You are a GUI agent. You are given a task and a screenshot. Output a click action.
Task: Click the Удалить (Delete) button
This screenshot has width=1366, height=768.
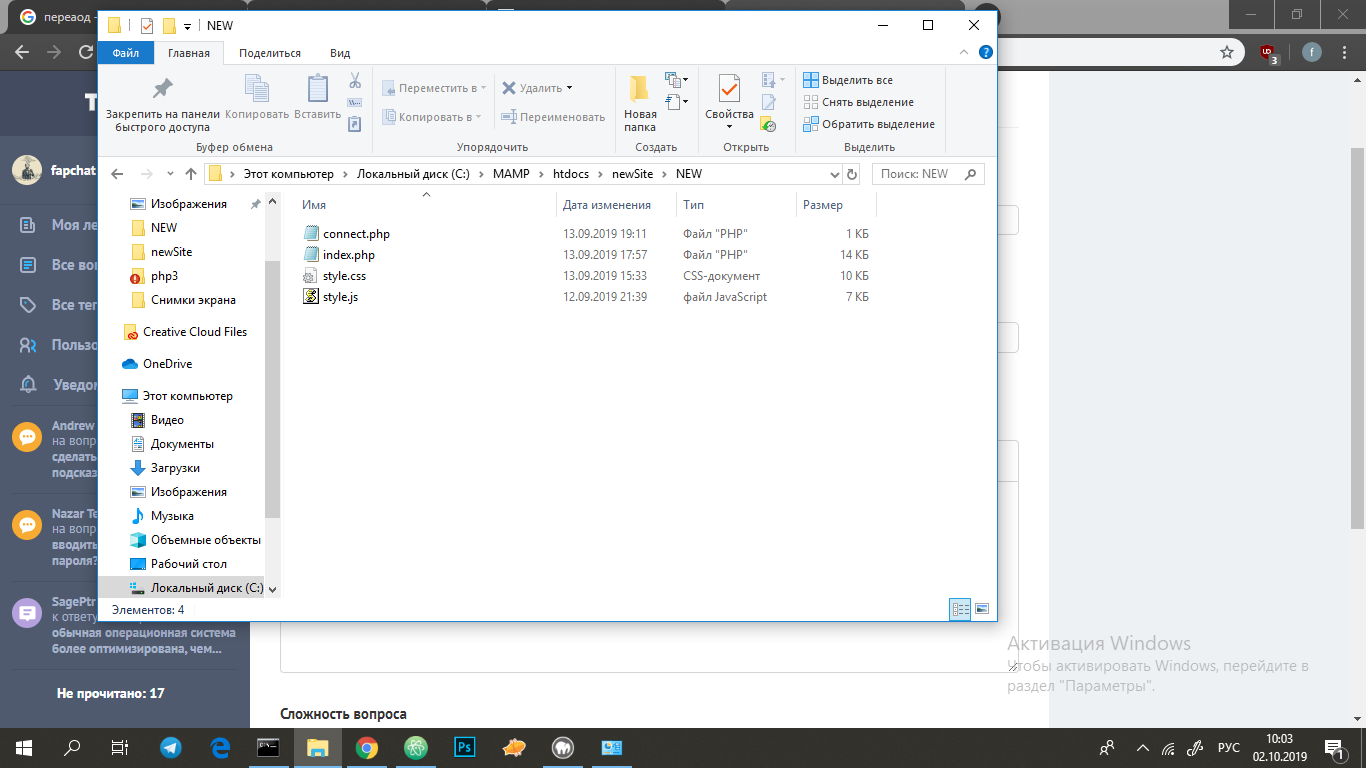(x=538, y=88)
